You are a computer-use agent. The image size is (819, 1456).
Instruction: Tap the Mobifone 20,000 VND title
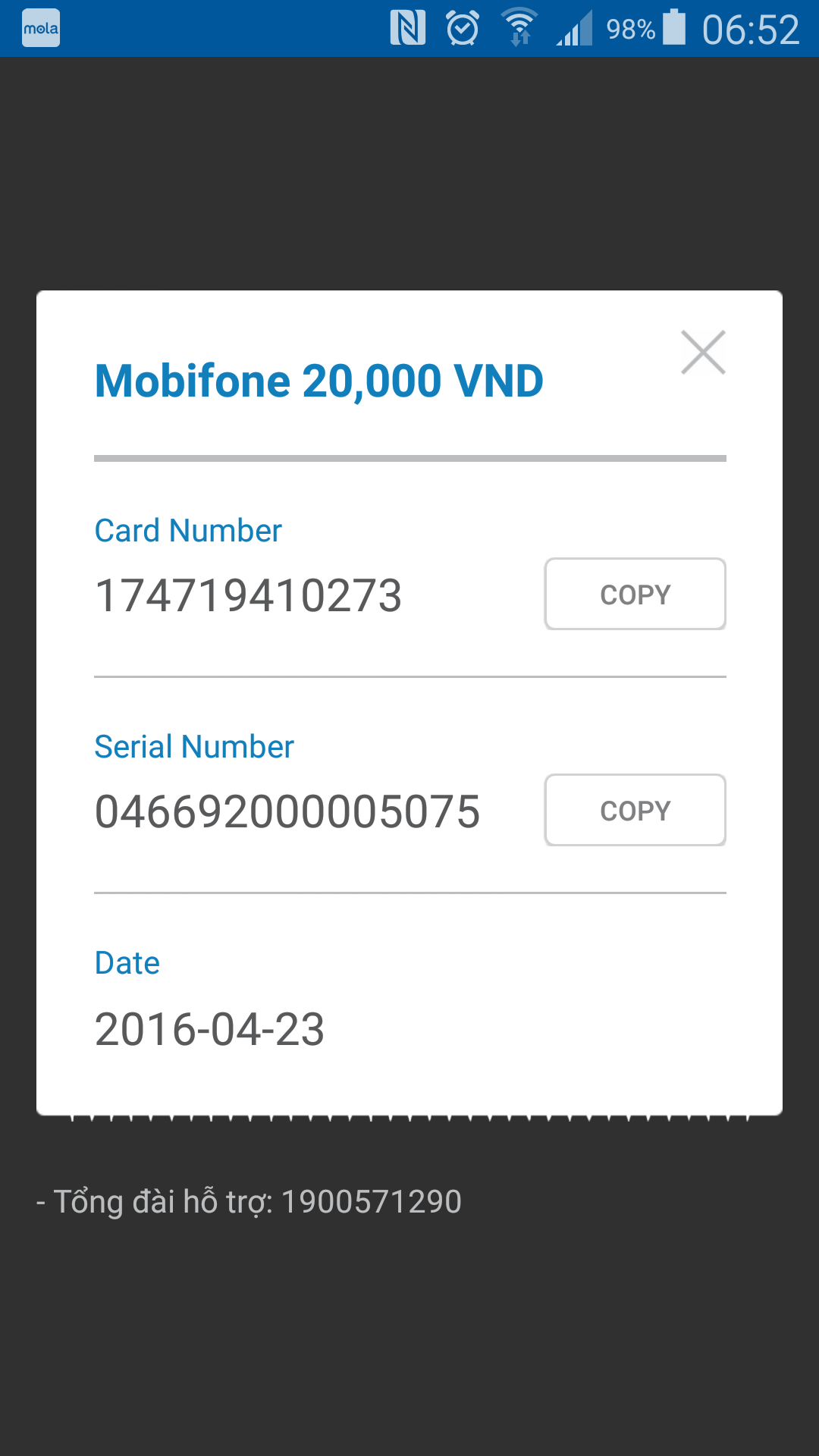pos(318,381)
